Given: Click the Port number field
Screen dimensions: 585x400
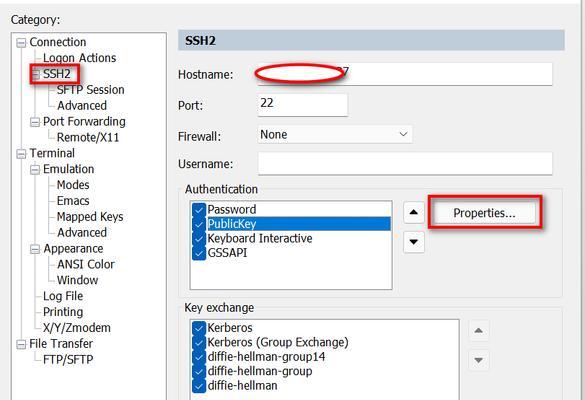Looking at the screenshot, I should pyautogui.click(x=303, y=104).
